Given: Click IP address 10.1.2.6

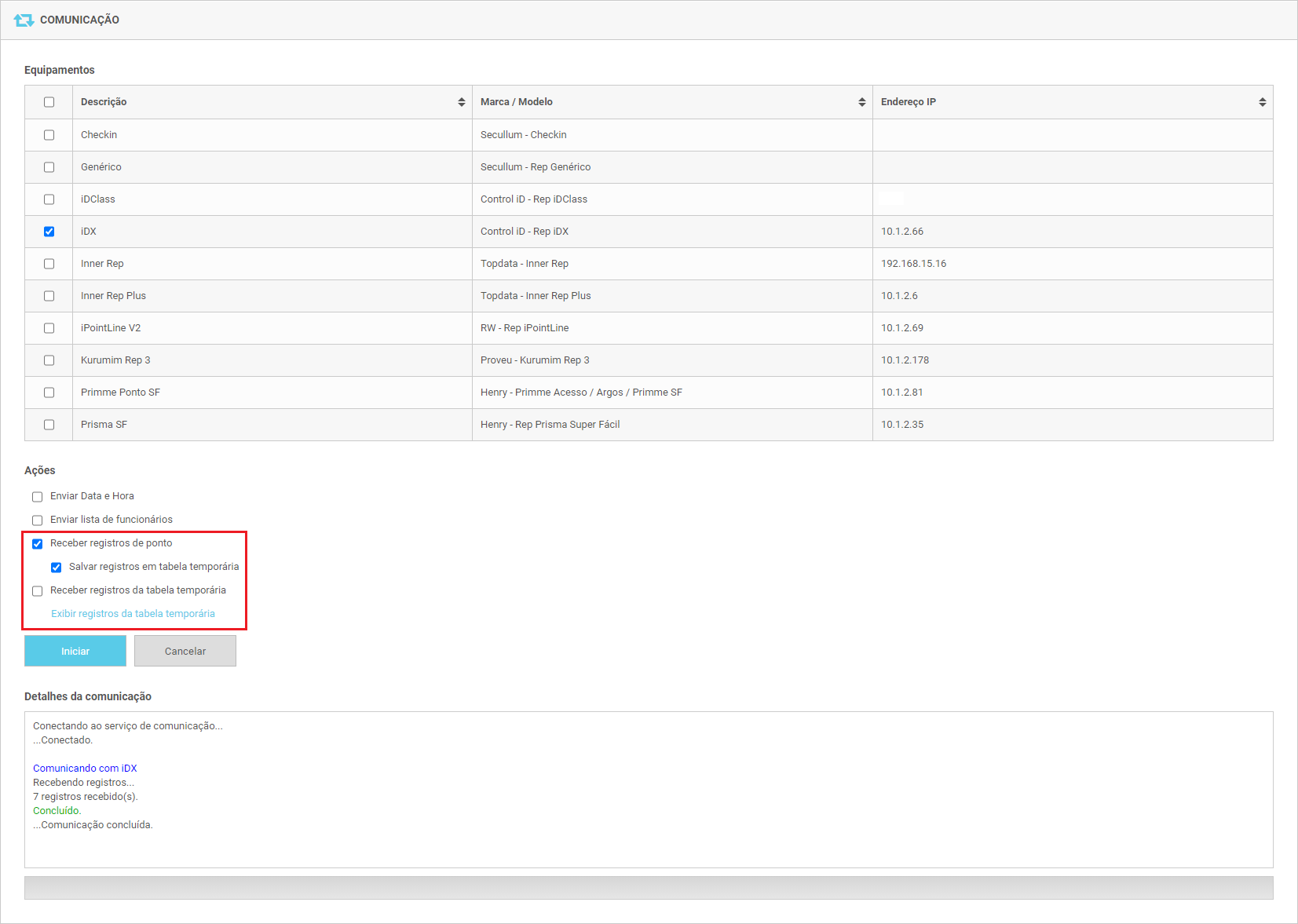Looking at the screenshot, I should click(899, 296).
